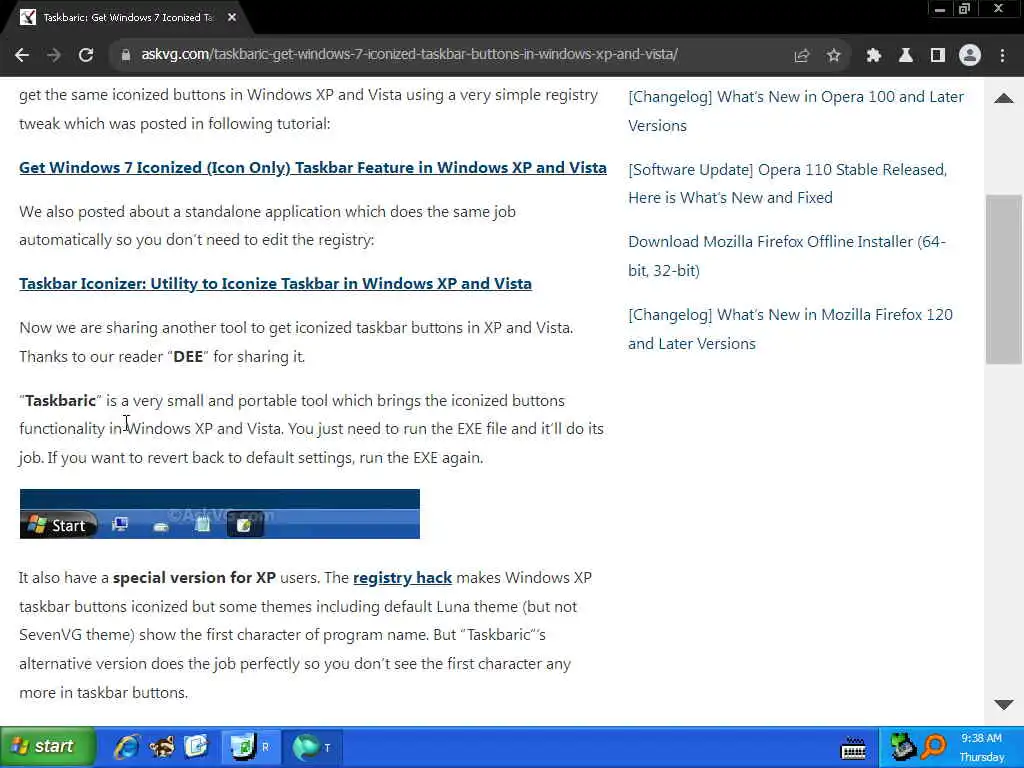Click the vertical scrollbar thumb

tap(1004, 279)
